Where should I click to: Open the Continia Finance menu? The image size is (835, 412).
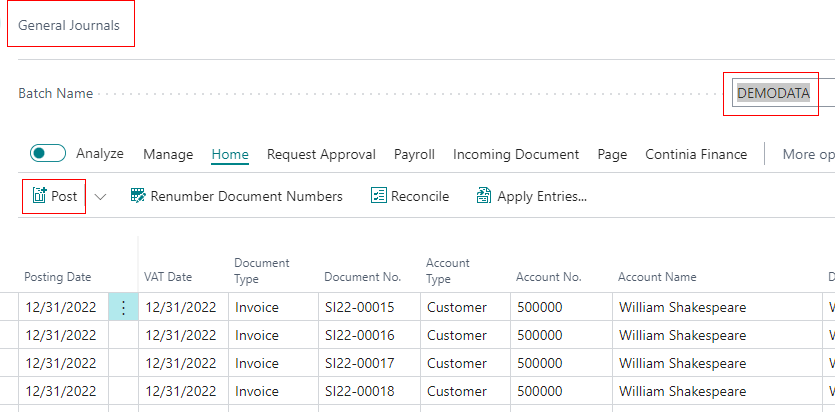coord(696,154)
